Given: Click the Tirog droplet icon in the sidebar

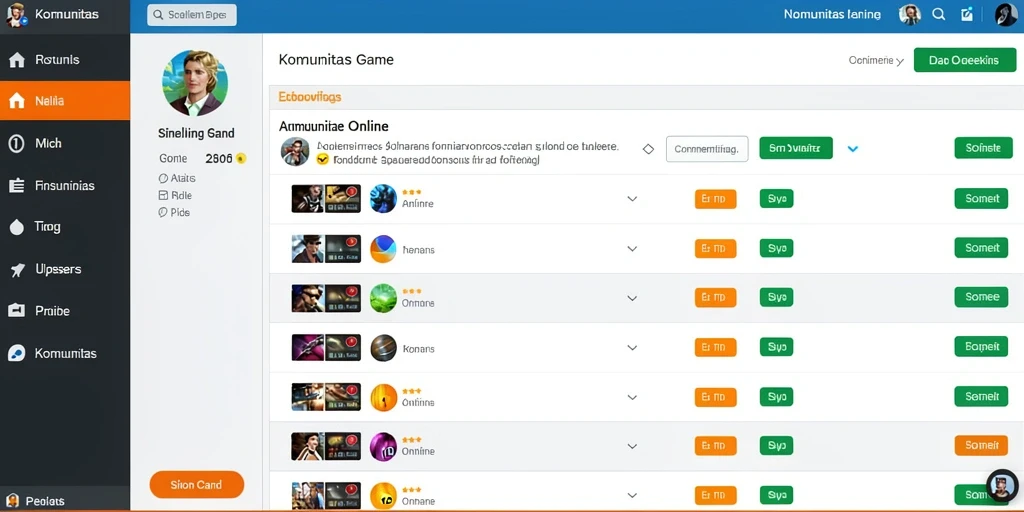Looking at the screenshot, I should pos(16,227).
